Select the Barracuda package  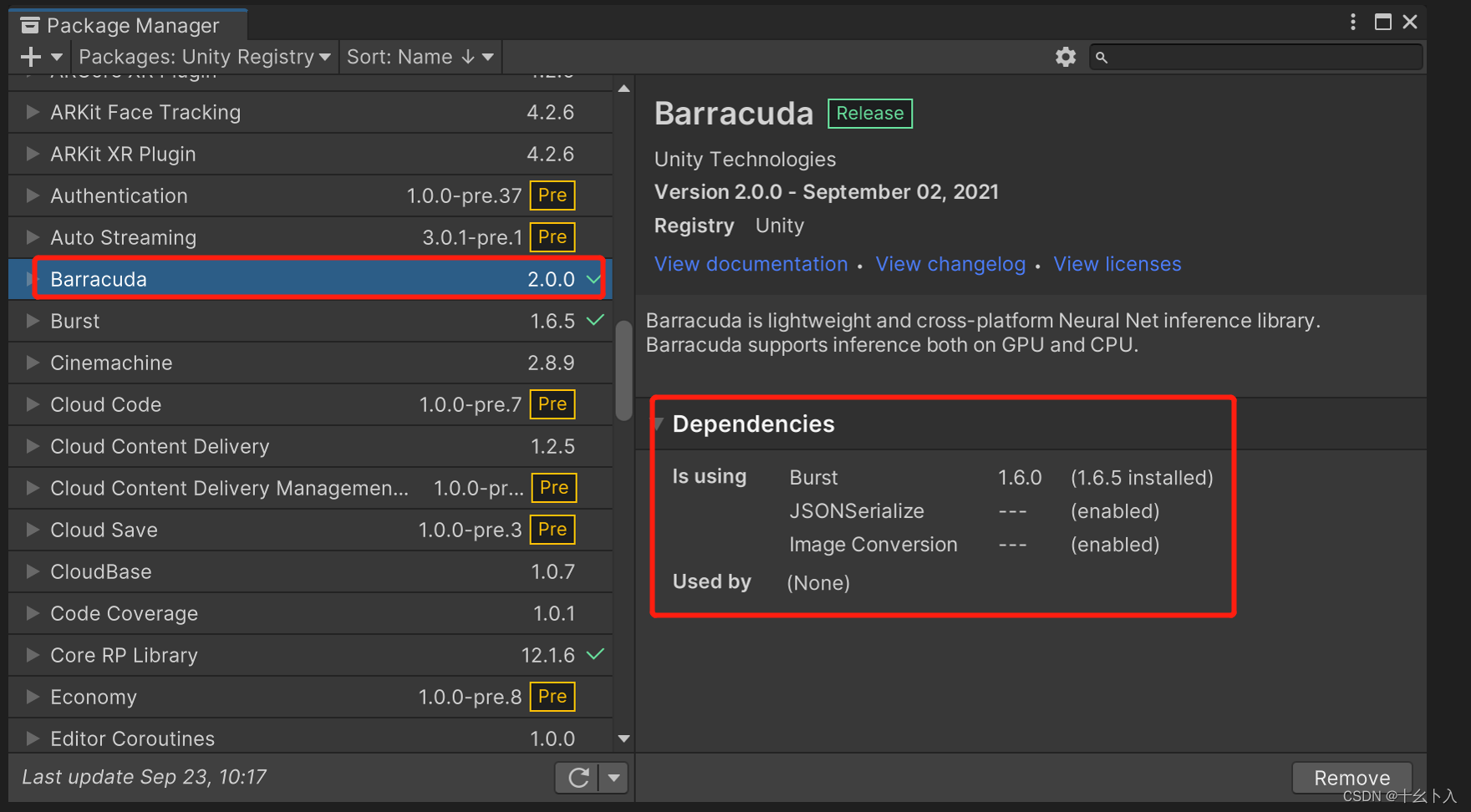[311, 279]
